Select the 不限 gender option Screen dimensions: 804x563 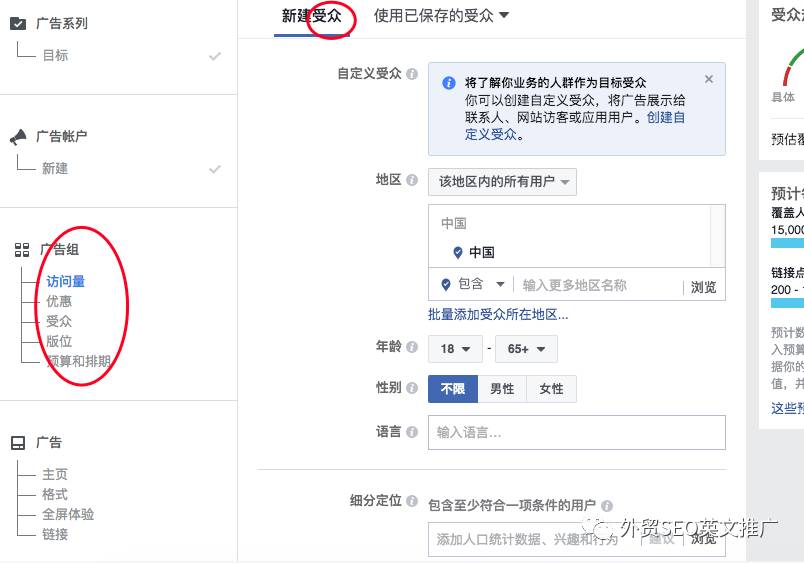453,389
